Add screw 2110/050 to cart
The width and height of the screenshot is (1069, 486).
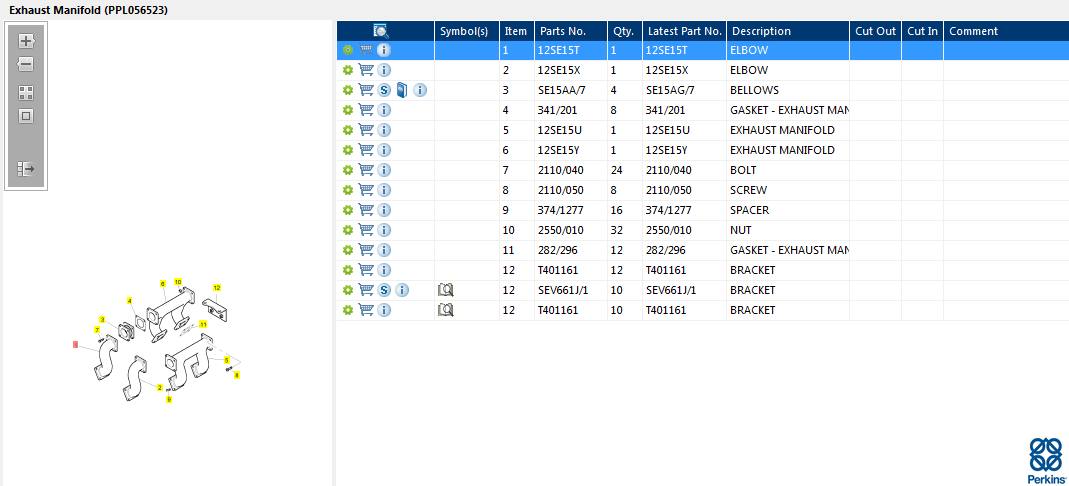click(366, 190)
